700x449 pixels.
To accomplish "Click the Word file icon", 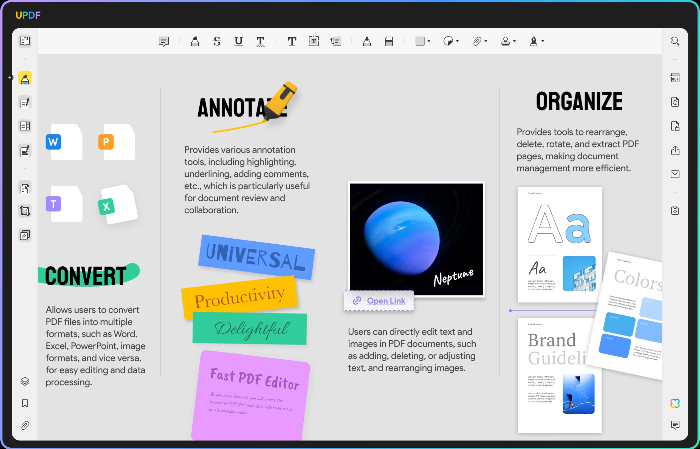I will [64, 142].
